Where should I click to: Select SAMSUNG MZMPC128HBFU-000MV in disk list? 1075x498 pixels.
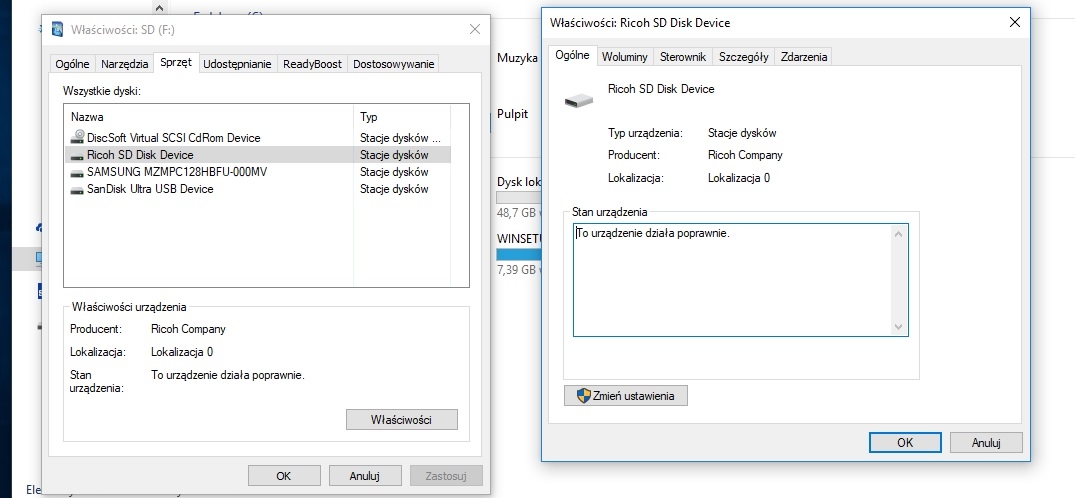click(x=257, y=171)
